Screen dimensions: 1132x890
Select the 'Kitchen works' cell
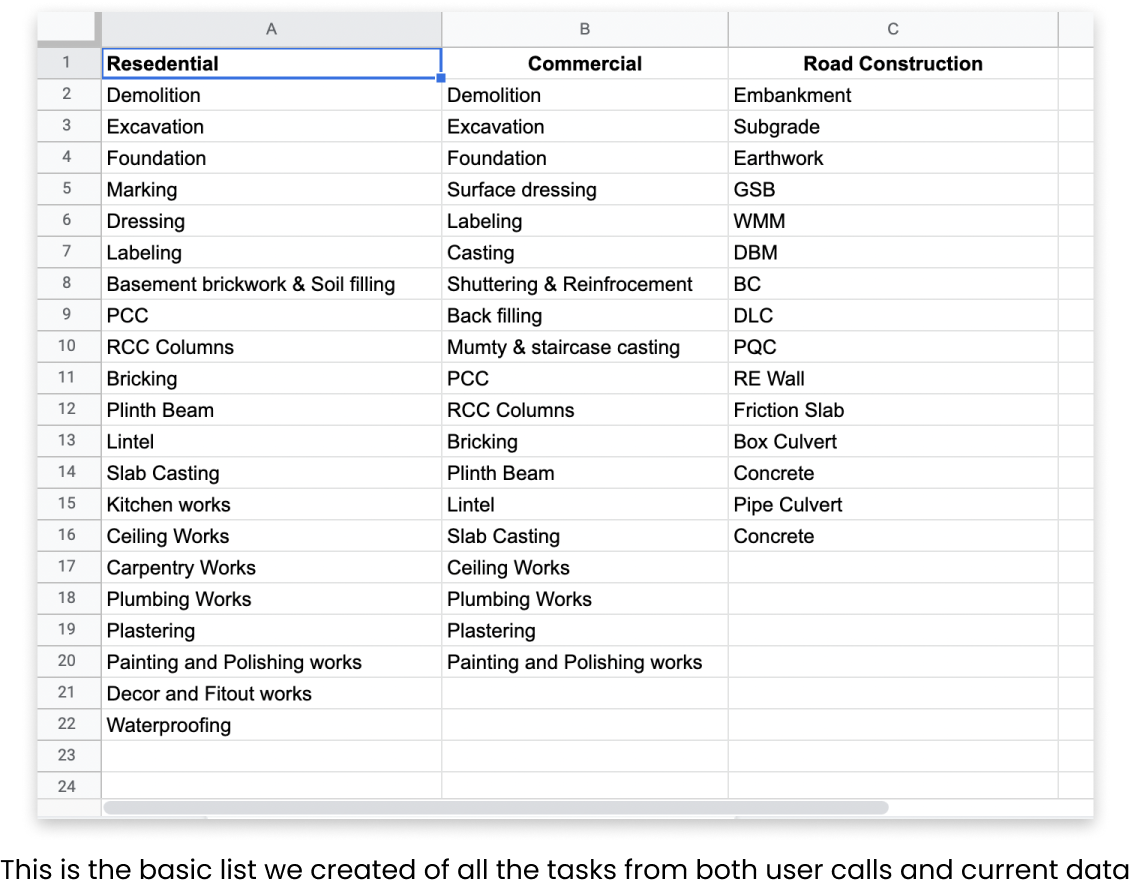point(168,505)
